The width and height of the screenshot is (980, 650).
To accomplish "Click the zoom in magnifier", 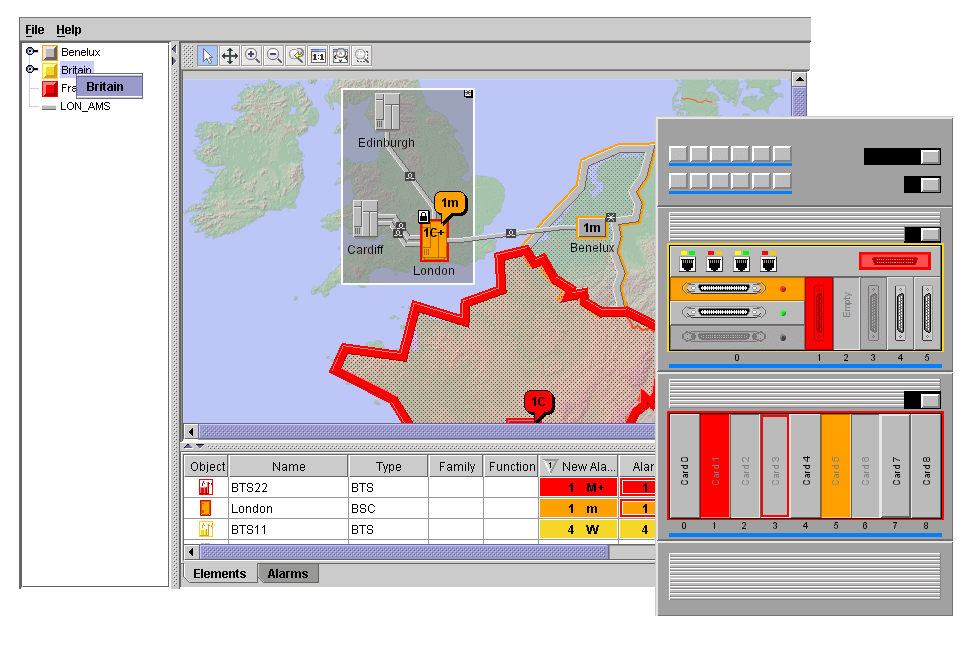I will pos(252,56).
